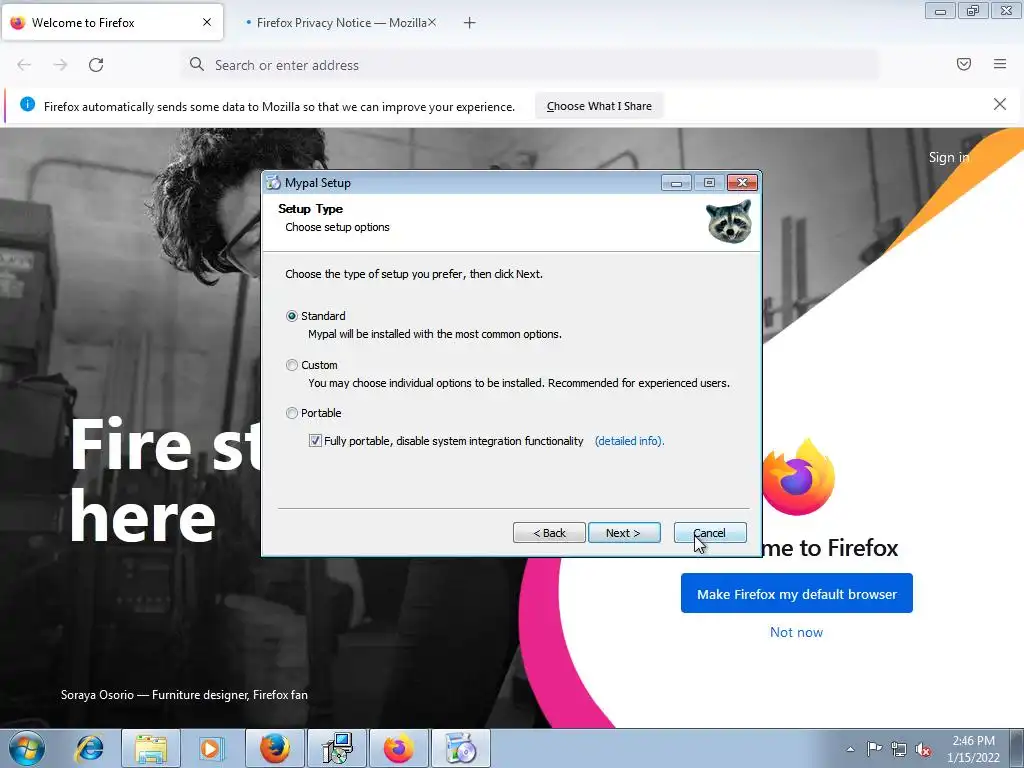This screenshot has width=1024, height=768.
Task: Minimize the Mypal Setup window
Action: (x=676, y=183)
